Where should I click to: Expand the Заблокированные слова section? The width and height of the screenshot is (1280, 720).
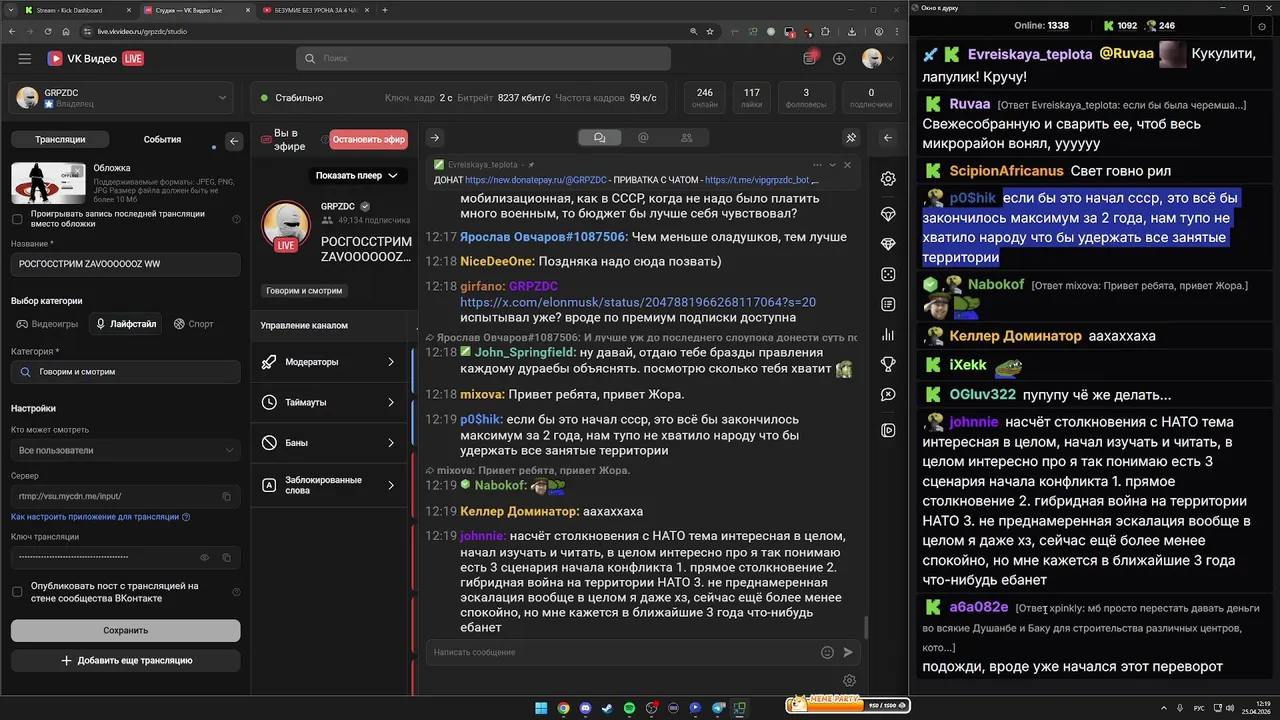tap(330, 485)
